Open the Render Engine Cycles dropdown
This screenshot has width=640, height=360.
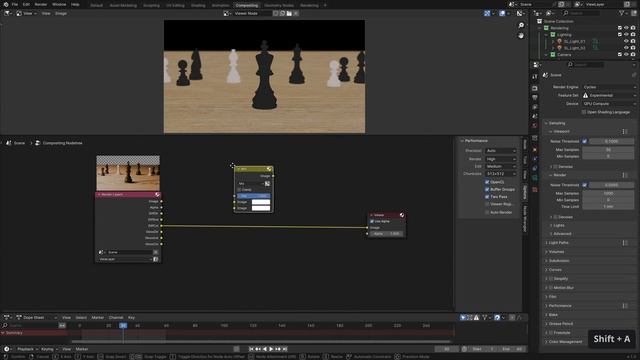pos(609,87)
